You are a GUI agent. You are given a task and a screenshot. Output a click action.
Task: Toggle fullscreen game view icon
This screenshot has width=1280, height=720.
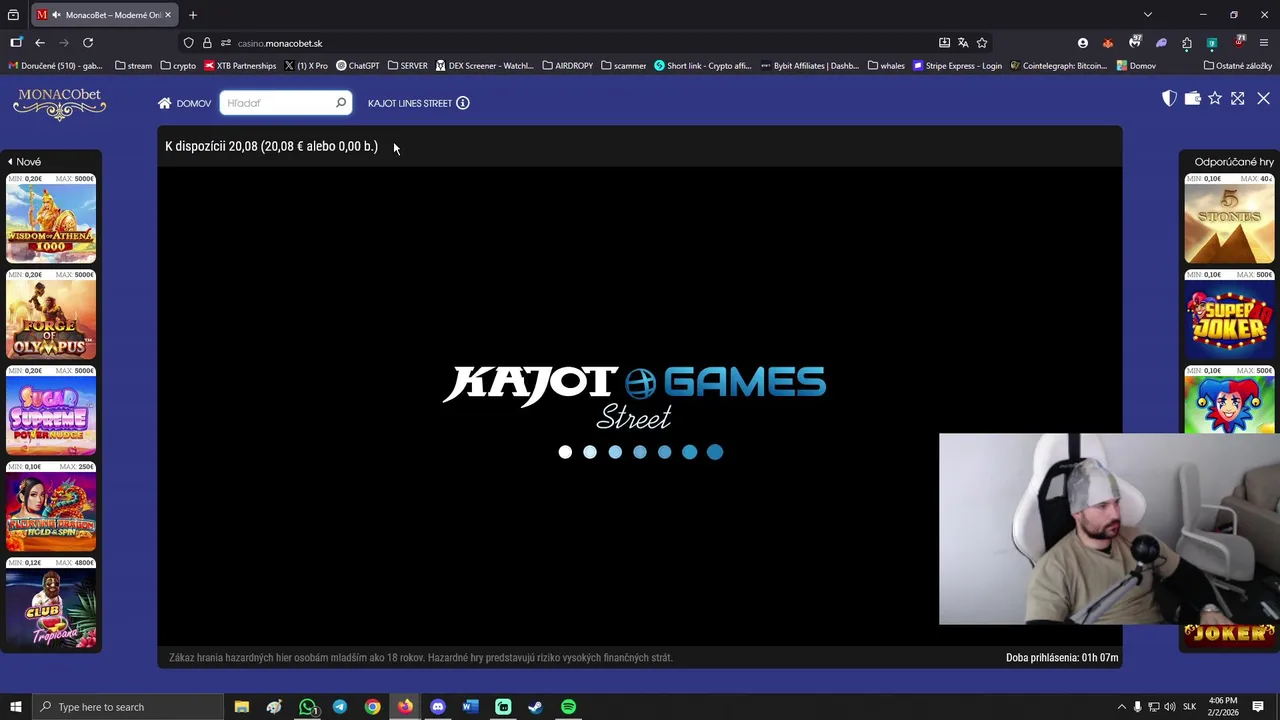coord(1238,98)
